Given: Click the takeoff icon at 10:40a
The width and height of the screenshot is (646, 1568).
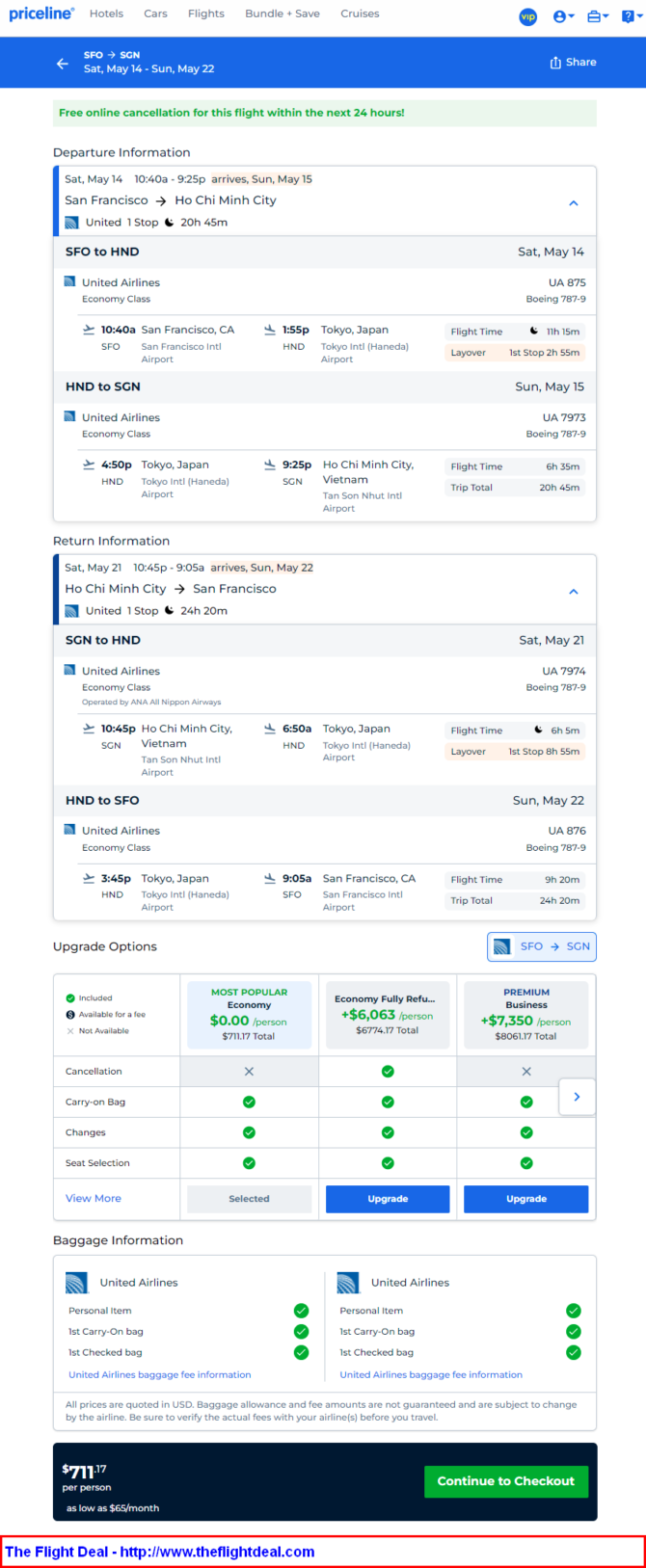Looking at the screenshot, I should tap(90, 330).
